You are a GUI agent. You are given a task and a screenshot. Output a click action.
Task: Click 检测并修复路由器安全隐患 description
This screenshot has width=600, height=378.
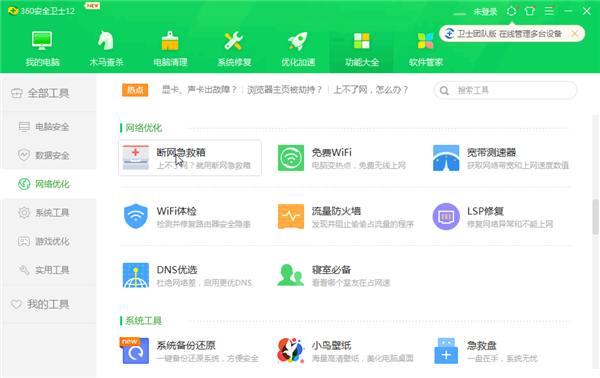pos(204,224)
